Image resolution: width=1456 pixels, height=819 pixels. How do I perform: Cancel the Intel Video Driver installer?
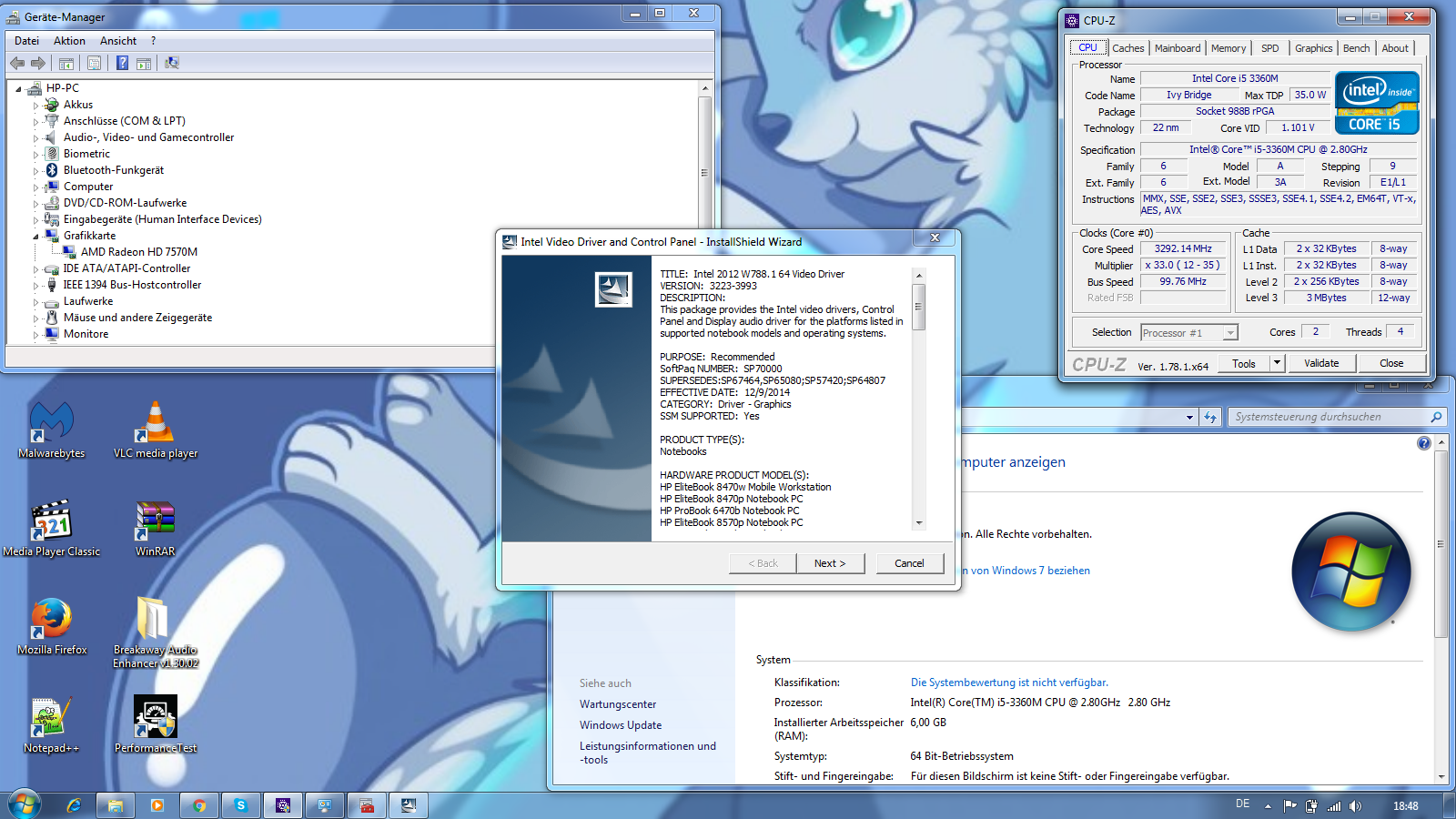(x=909, y=563)
